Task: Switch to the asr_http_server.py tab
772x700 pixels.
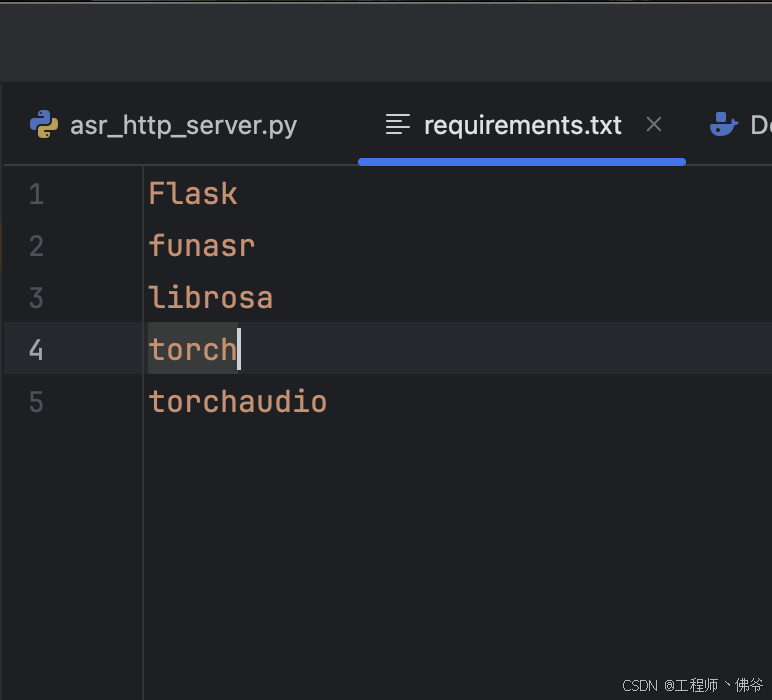Action: [x=163, y=125]
